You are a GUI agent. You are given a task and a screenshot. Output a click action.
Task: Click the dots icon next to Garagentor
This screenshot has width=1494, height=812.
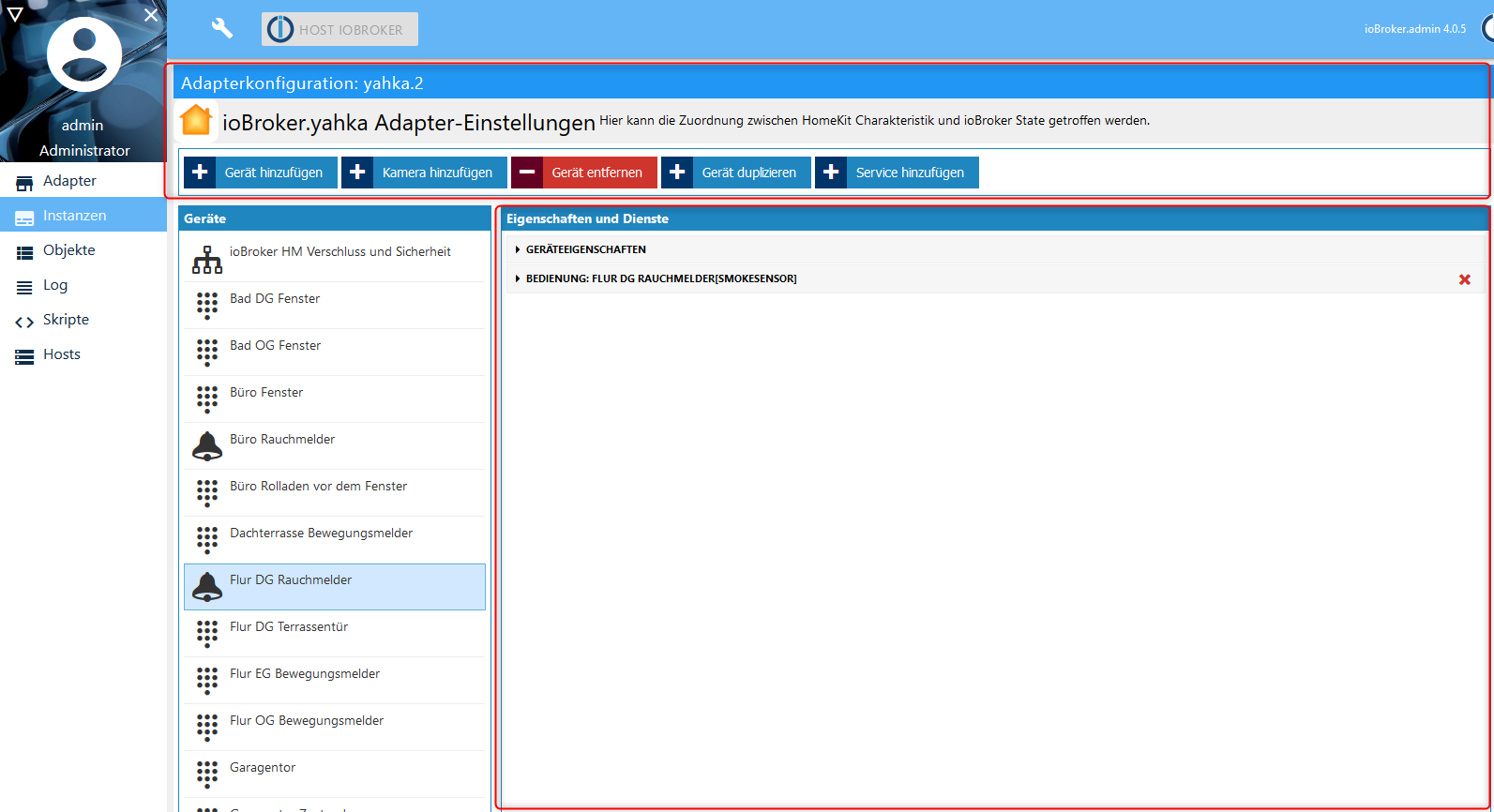pyautogui.click(x=207, y=774)
